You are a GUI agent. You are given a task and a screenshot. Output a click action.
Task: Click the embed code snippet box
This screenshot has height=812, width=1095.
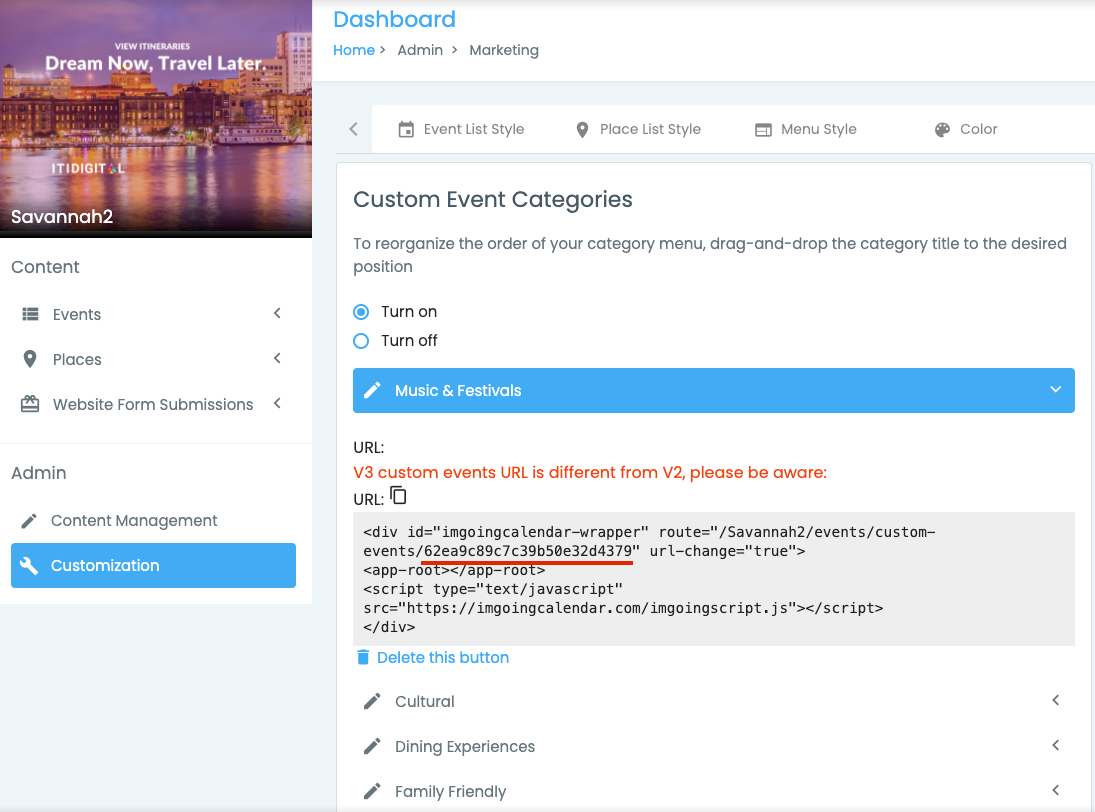click(714, 579)
